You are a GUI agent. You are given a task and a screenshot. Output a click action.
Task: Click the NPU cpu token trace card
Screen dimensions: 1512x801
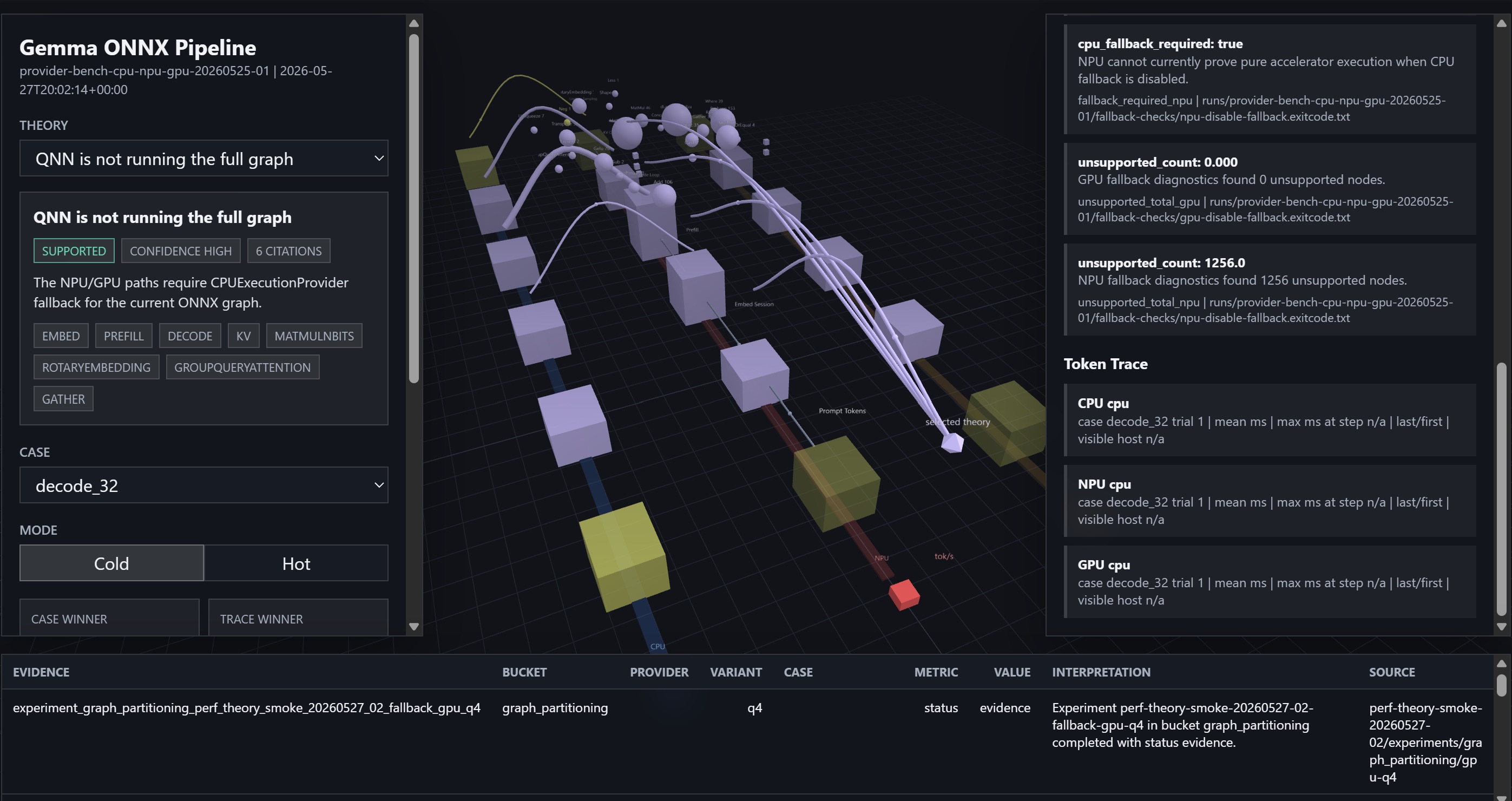(x=1270, y=501)
